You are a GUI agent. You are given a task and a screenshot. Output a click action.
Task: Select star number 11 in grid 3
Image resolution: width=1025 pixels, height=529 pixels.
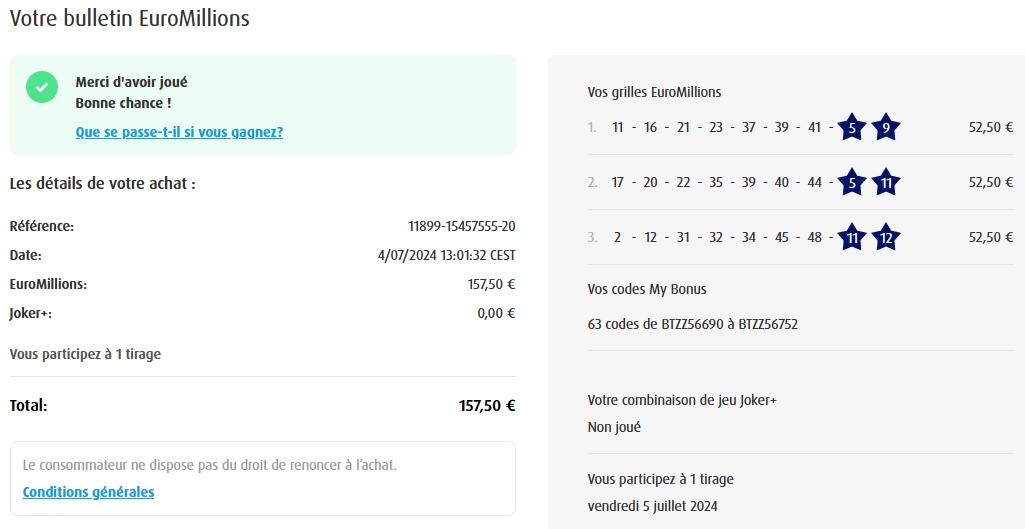(x=851, y=238)
